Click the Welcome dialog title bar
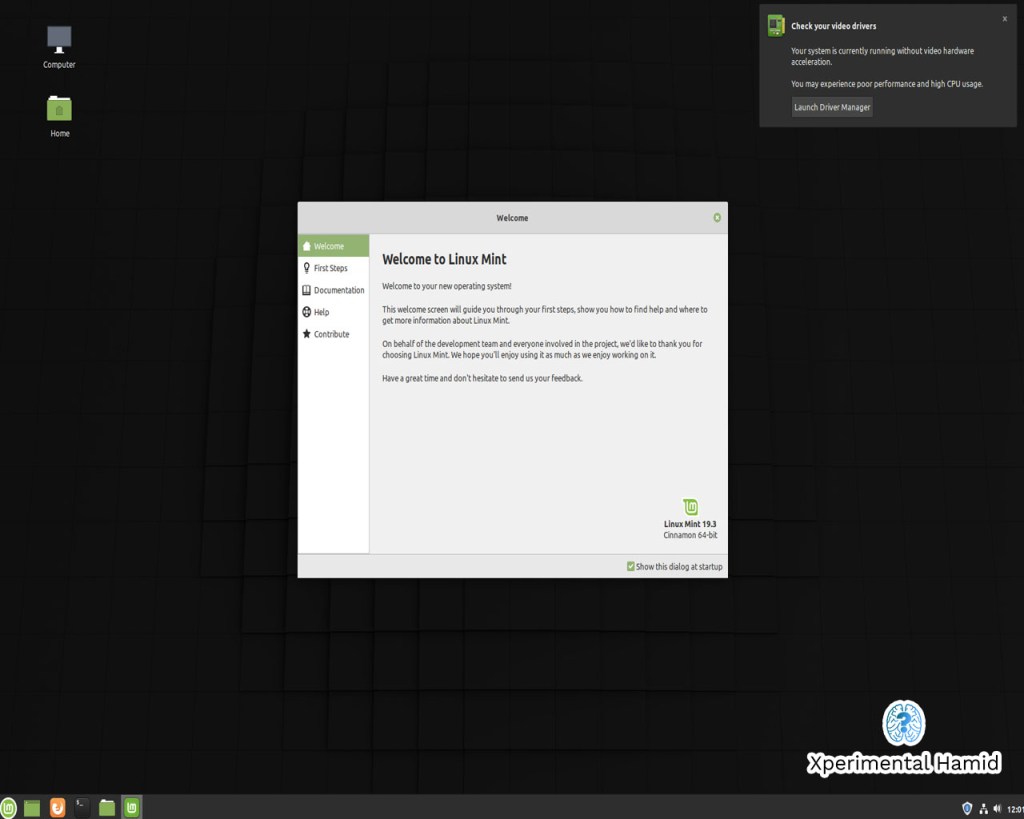Image resolution: width=1024 pixels, height=819 pixels. click(x=512, y=217)
